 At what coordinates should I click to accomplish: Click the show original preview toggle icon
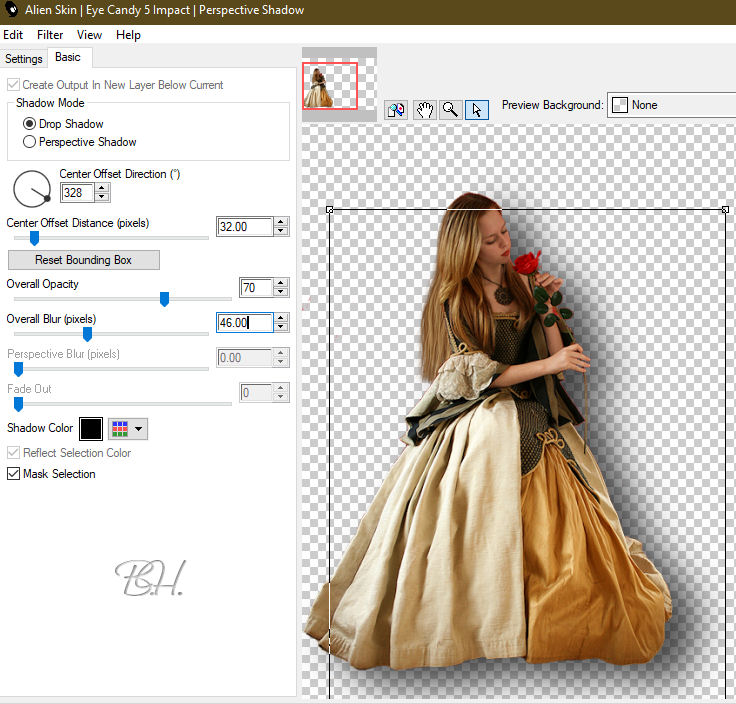[396, 109]
